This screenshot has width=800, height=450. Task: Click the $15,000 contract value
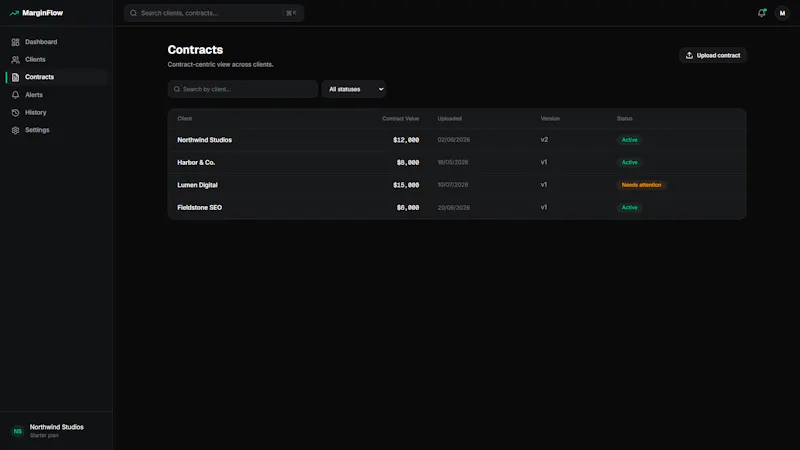click(x=406, y=185)
